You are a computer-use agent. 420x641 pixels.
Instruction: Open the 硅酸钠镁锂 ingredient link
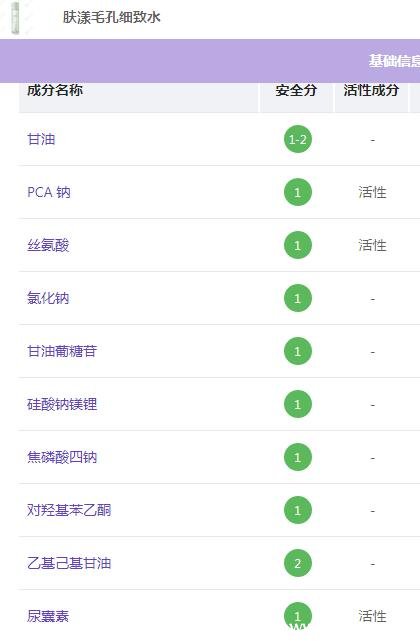tap(62, 404)
